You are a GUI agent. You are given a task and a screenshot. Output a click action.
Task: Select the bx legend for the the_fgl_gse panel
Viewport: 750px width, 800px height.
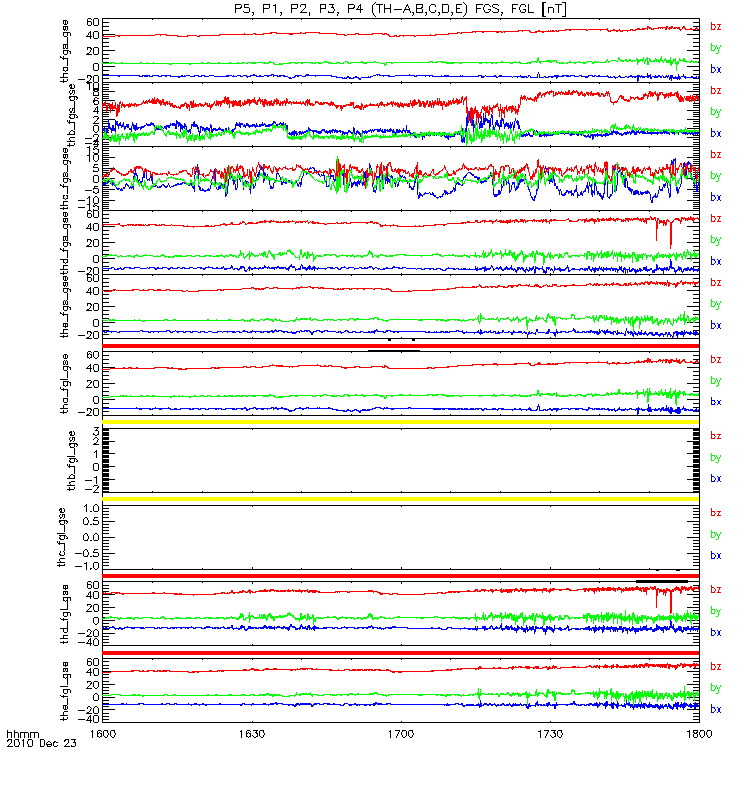click(x=716, y=710)
